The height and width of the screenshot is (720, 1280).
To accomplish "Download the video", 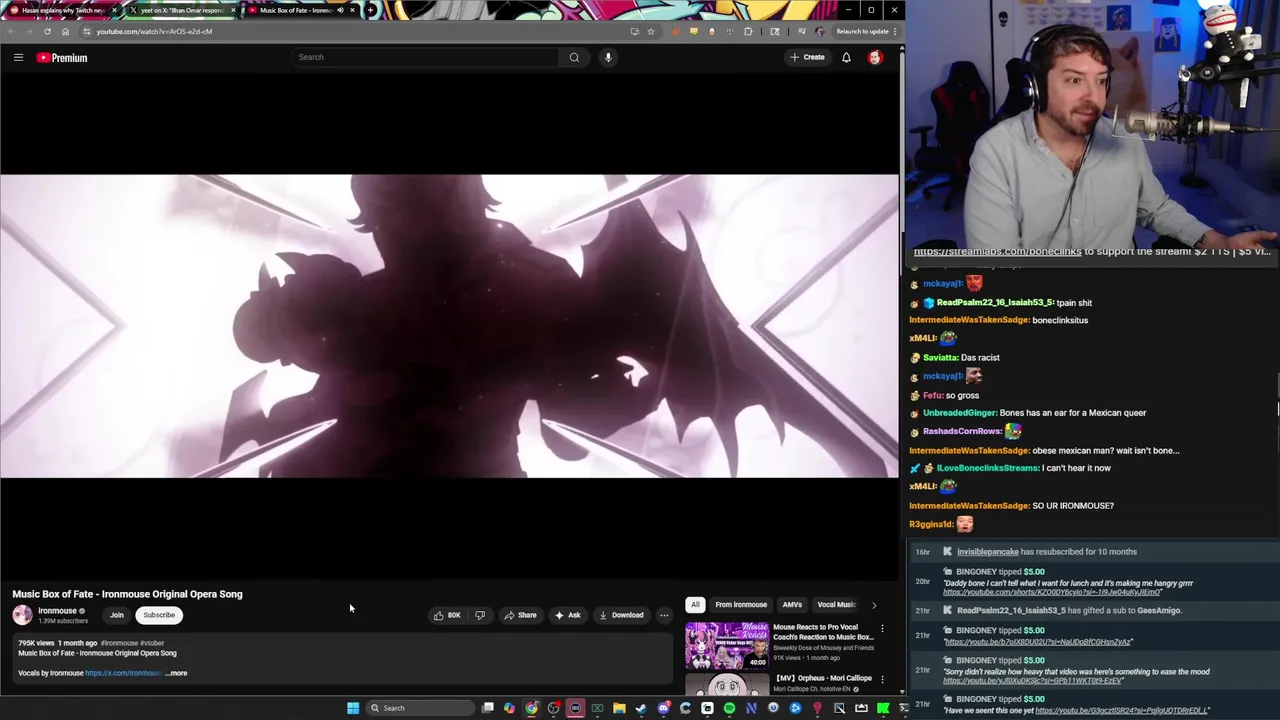I will pyautogui.click(x=621, y=615).
